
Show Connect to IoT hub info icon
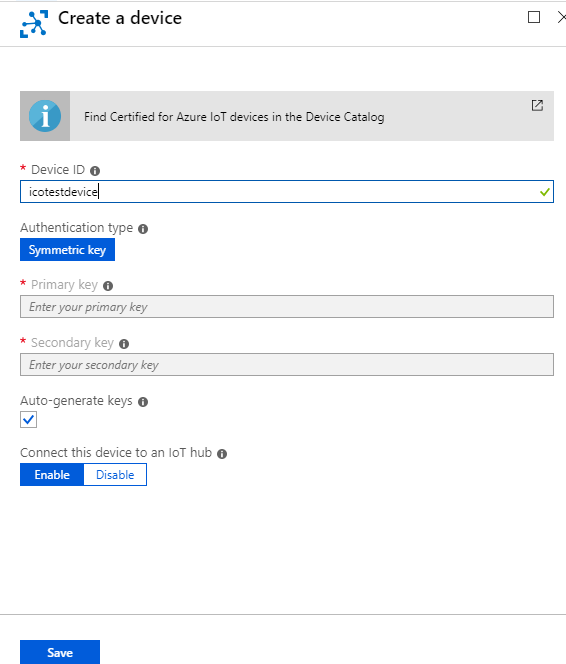click(222, 454)
